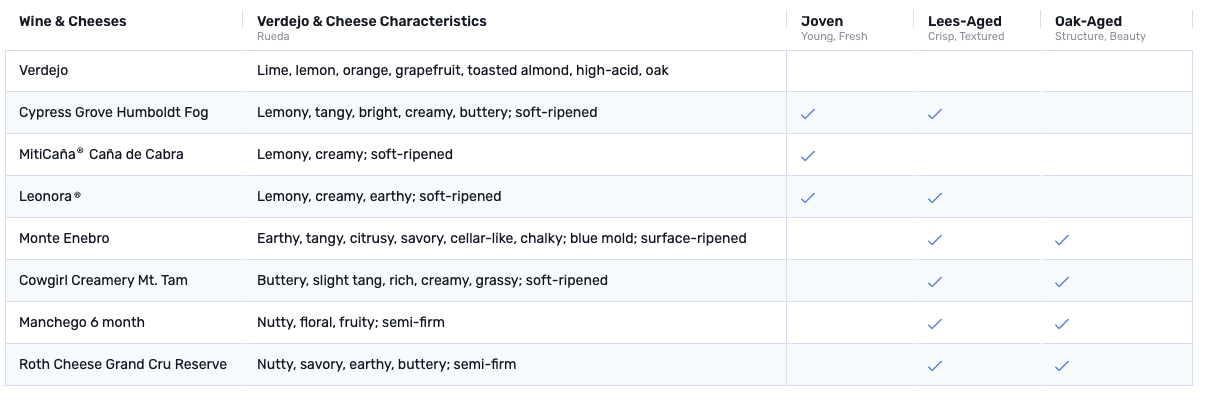Click the Lees-Aged column header
This screenshot has width=1205, height=404.
click(964, 21)
